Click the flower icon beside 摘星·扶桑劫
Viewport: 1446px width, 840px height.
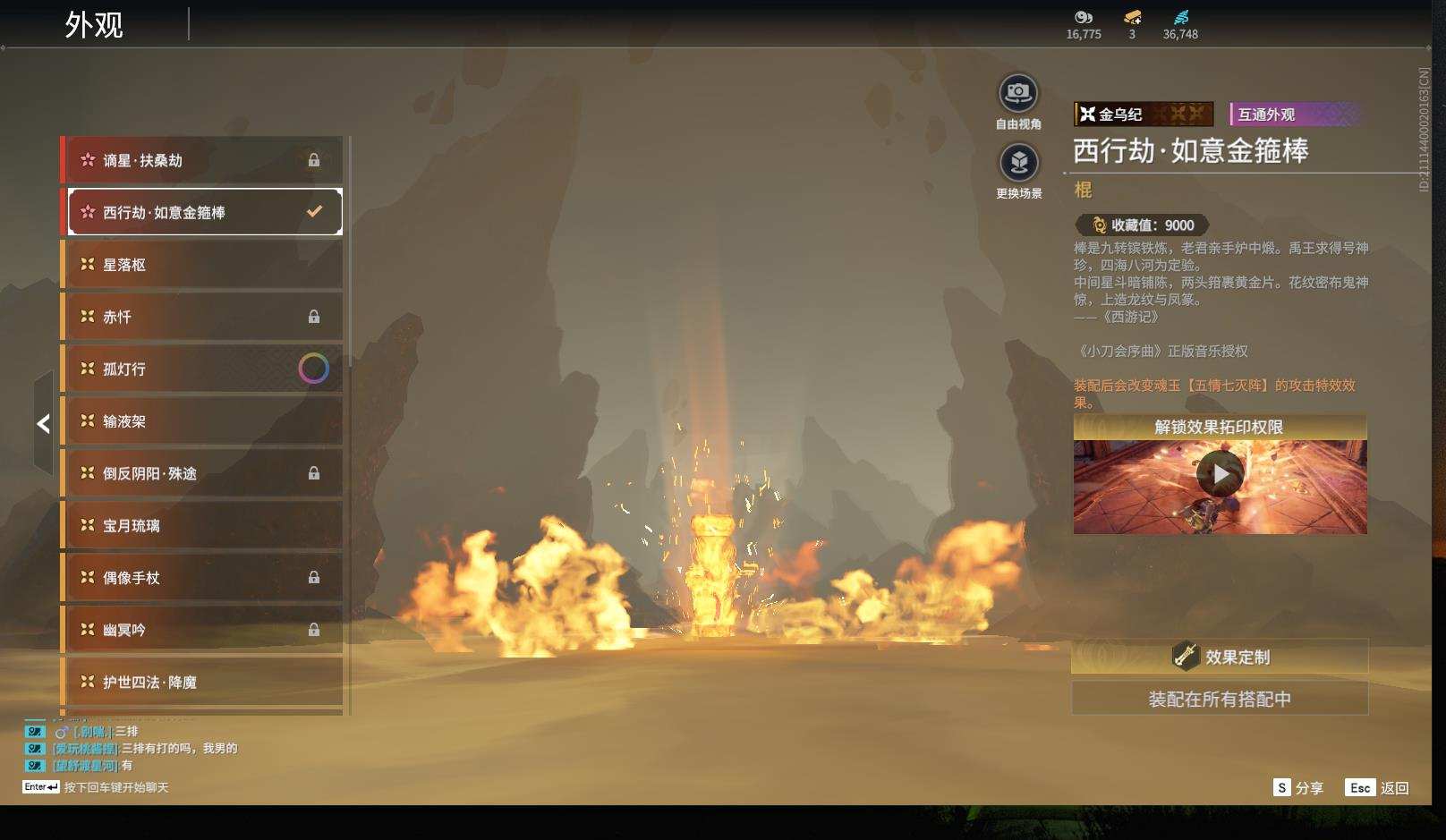(88, 160)
